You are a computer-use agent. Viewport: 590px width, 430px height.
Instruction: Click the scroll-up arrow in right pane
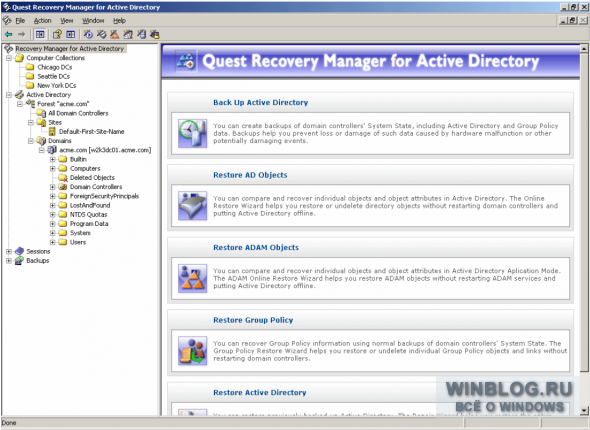click(584, 48)
